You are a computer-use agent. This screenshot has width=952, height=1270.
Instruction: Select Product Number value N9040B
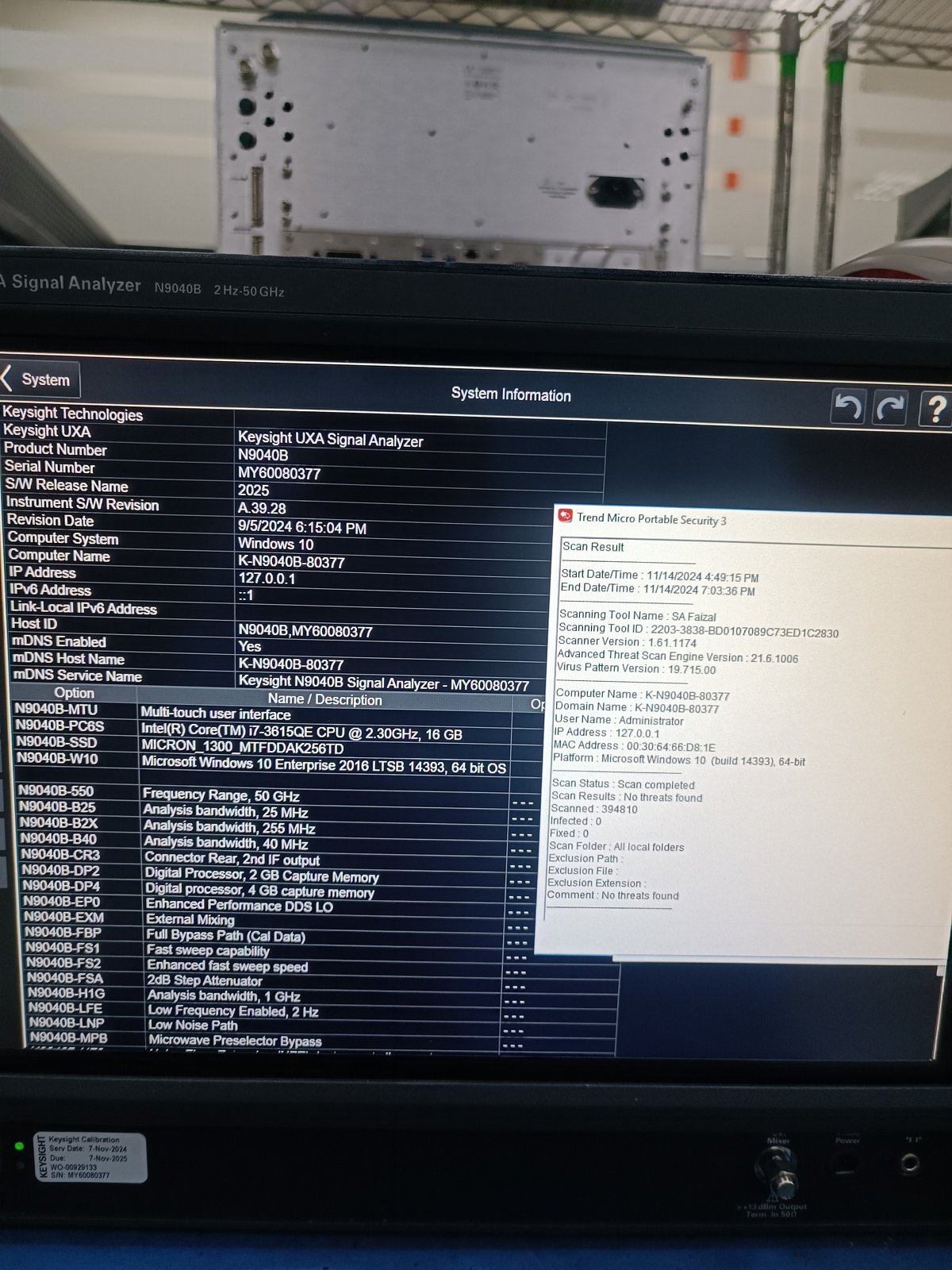coord(263,455)
